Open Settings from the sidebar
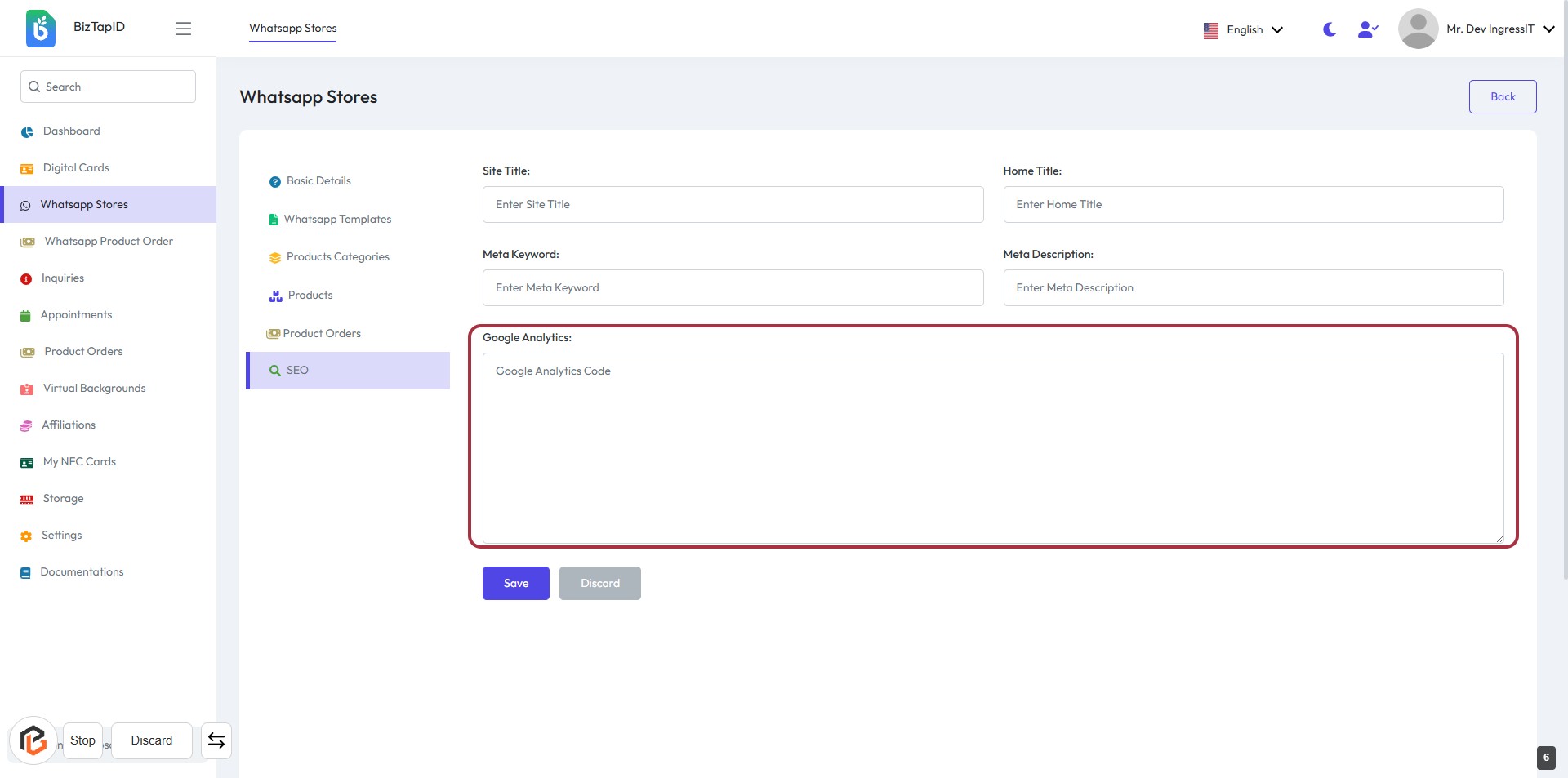This screenshot has width=1568, height=778. pos(62,535)
